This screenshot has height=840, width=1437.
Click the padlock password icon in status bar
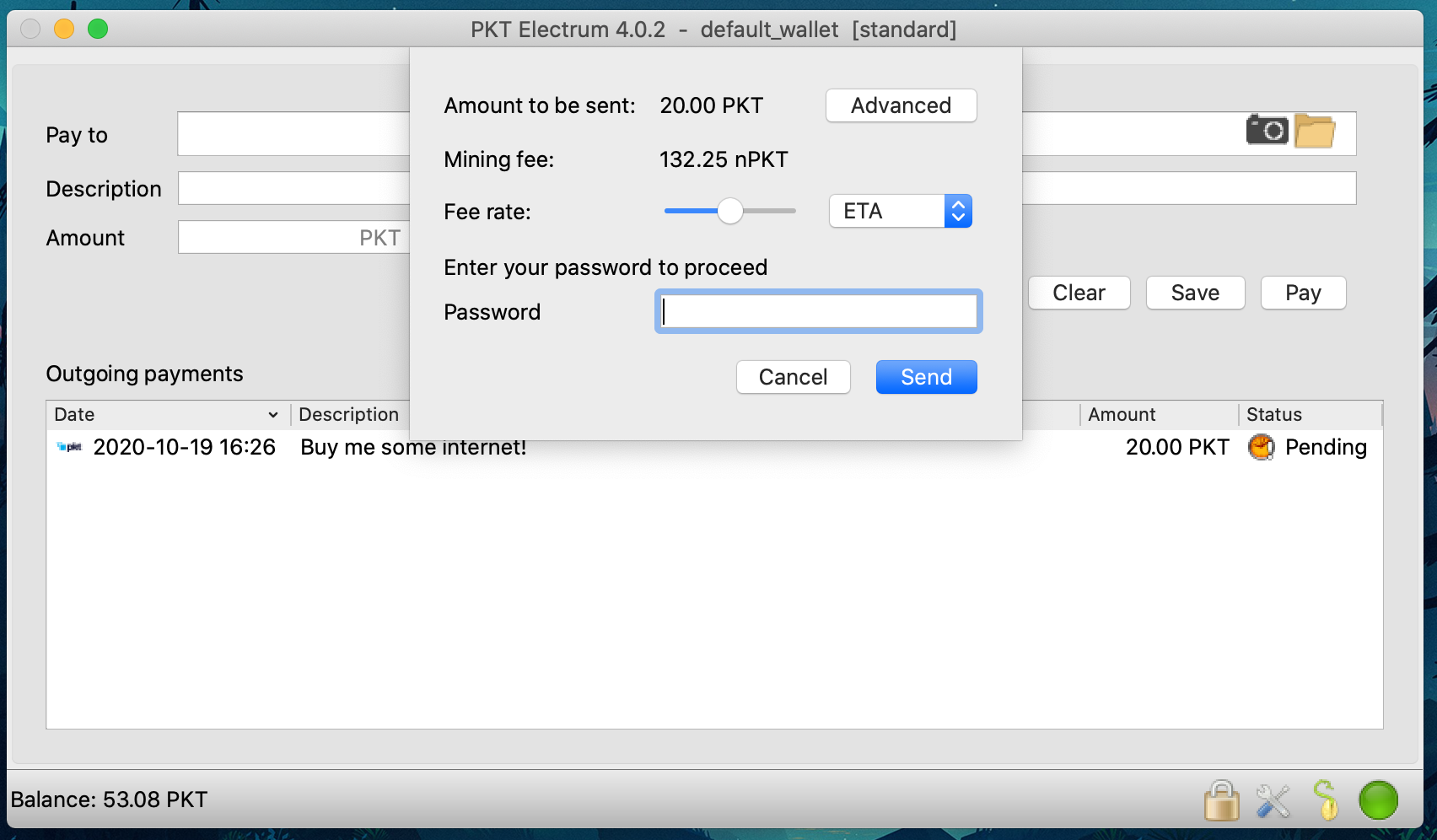pyautogui.click(x=1221, y=800)
